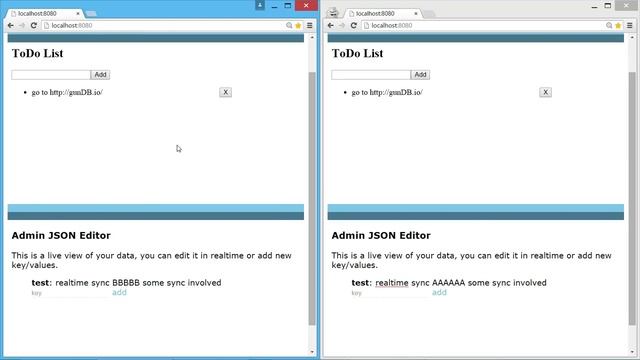The height and width of the screenshot is (360, 640).
Task: Click user profile icon in left window title bar
Action: pyautogui.click(x=260, y=5)
